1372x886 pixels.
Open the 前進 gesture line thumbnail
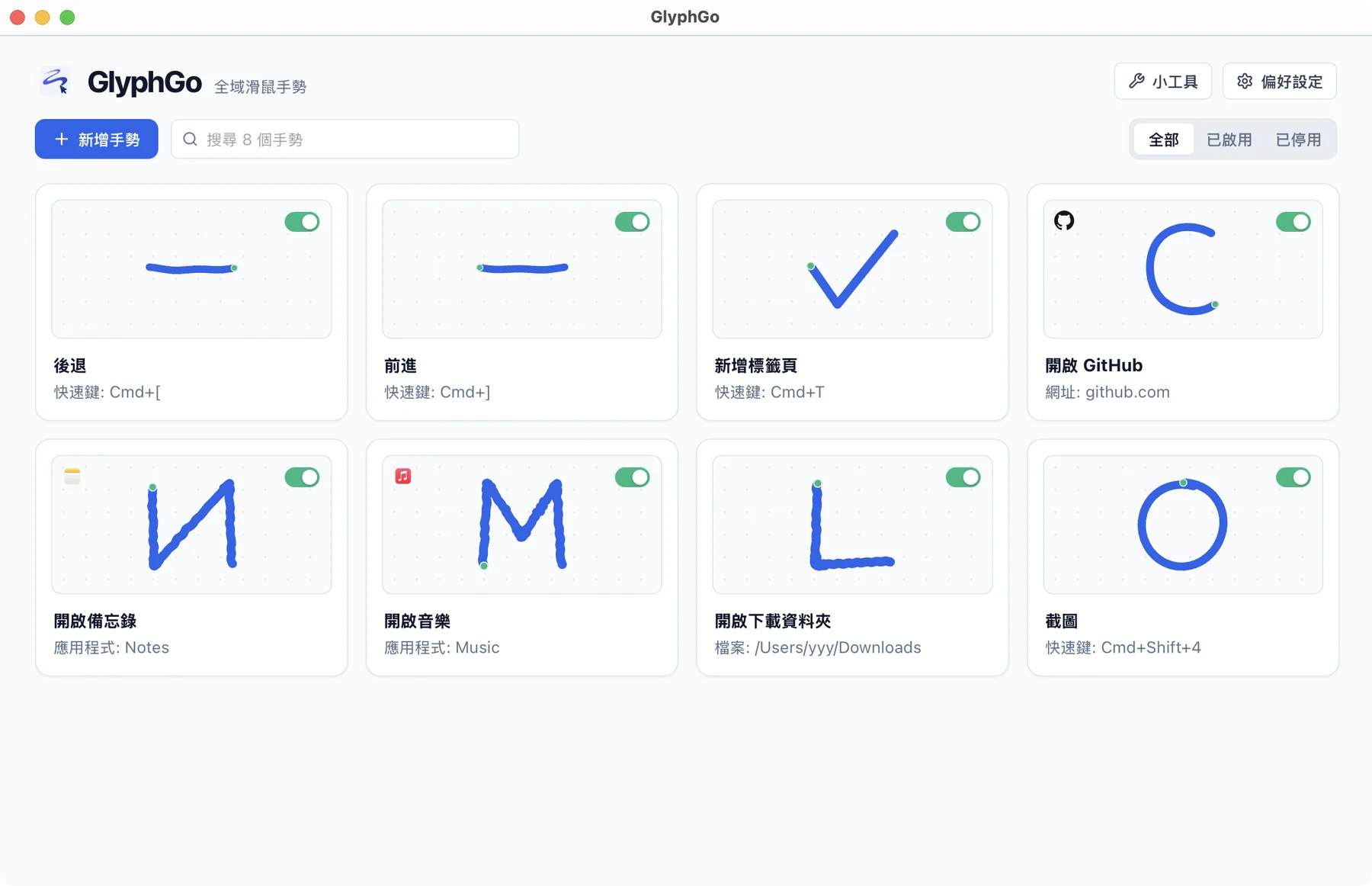(522, 269)
